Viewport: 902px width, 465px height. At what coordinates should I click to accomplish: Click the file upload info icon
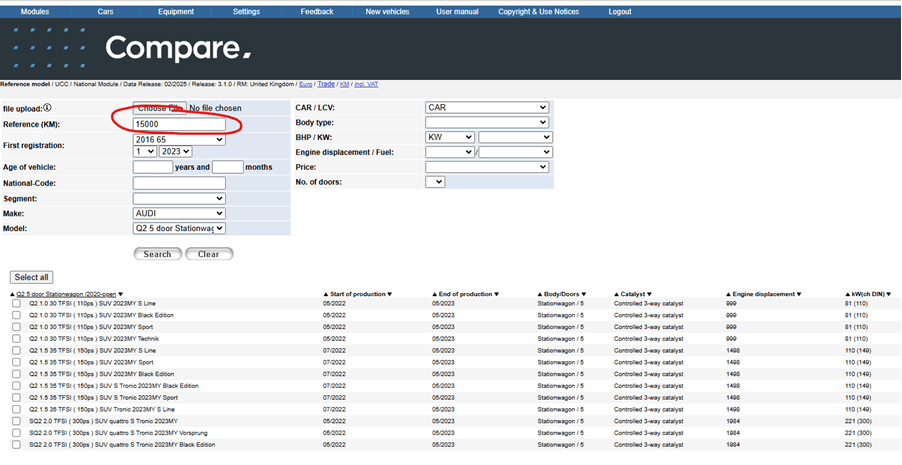pyautogui.click(x=47, y=107)
